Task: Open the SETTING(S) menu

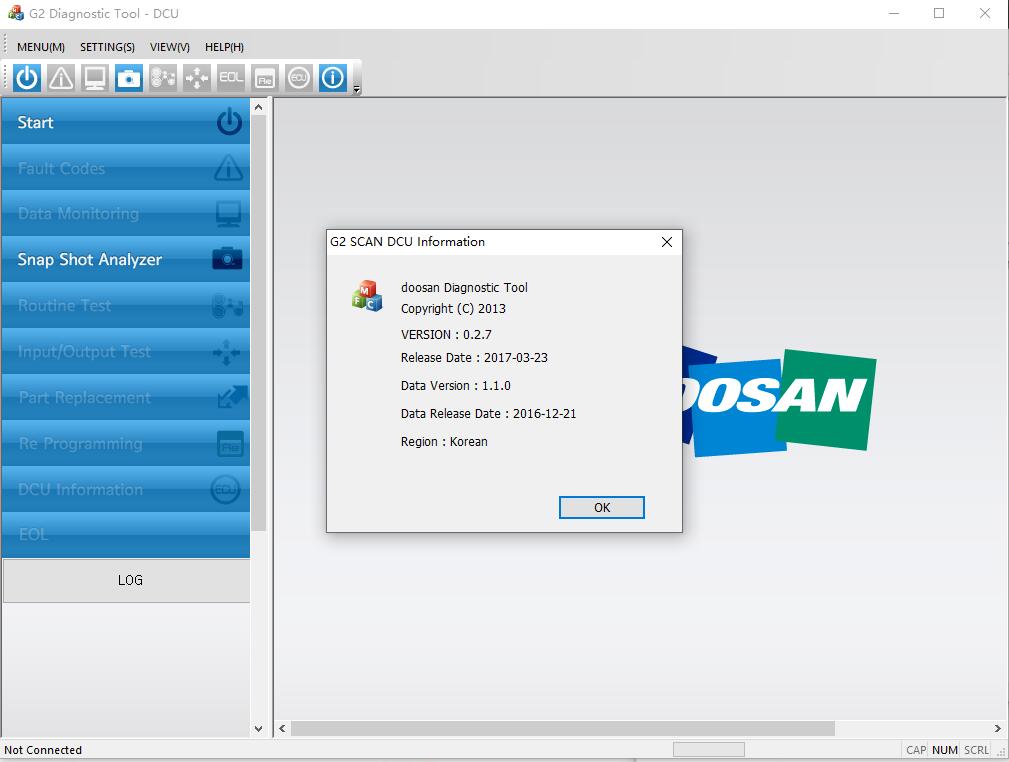Action: [107, 47]
